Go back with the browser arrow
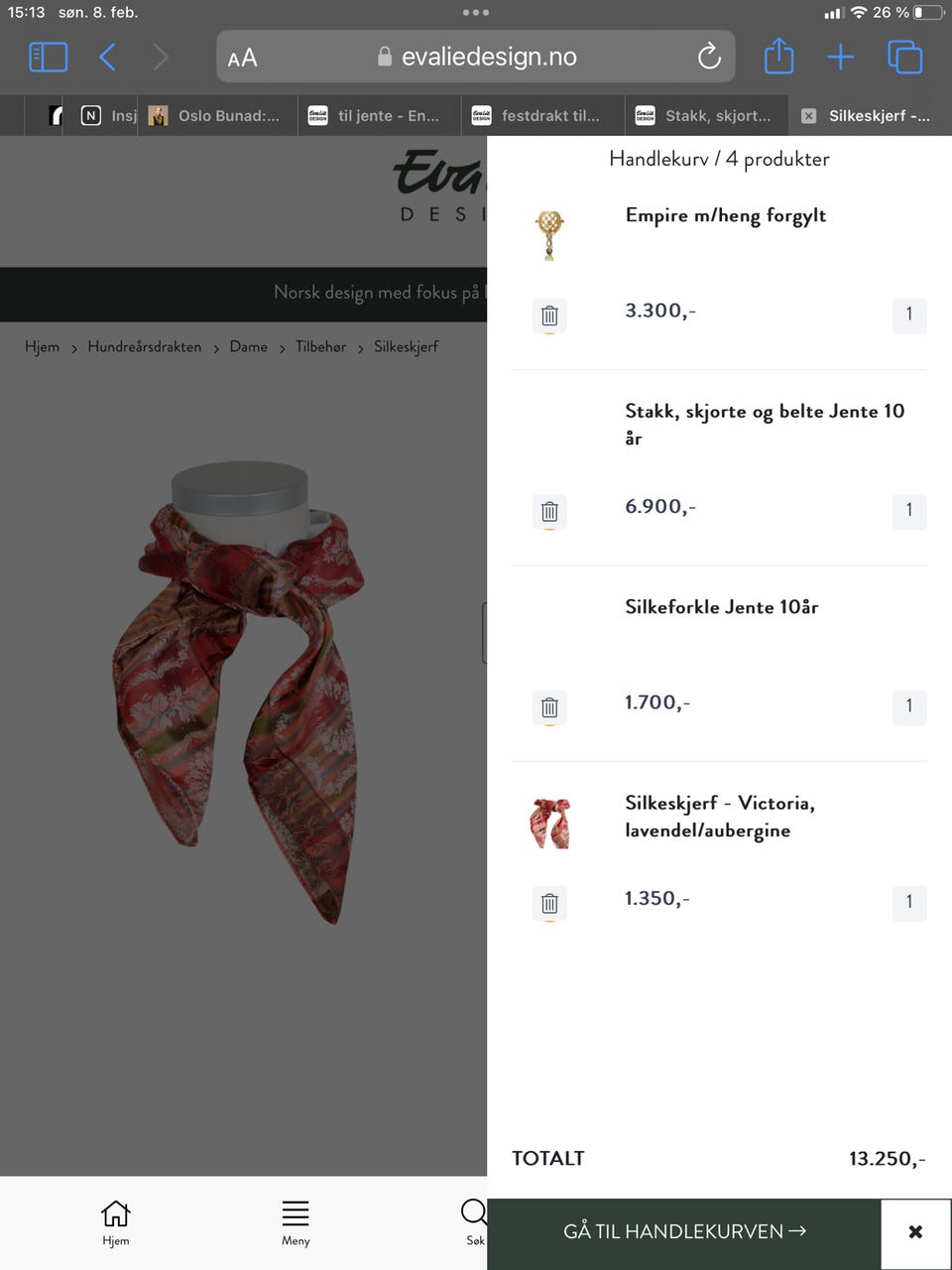 coord(108,57)
